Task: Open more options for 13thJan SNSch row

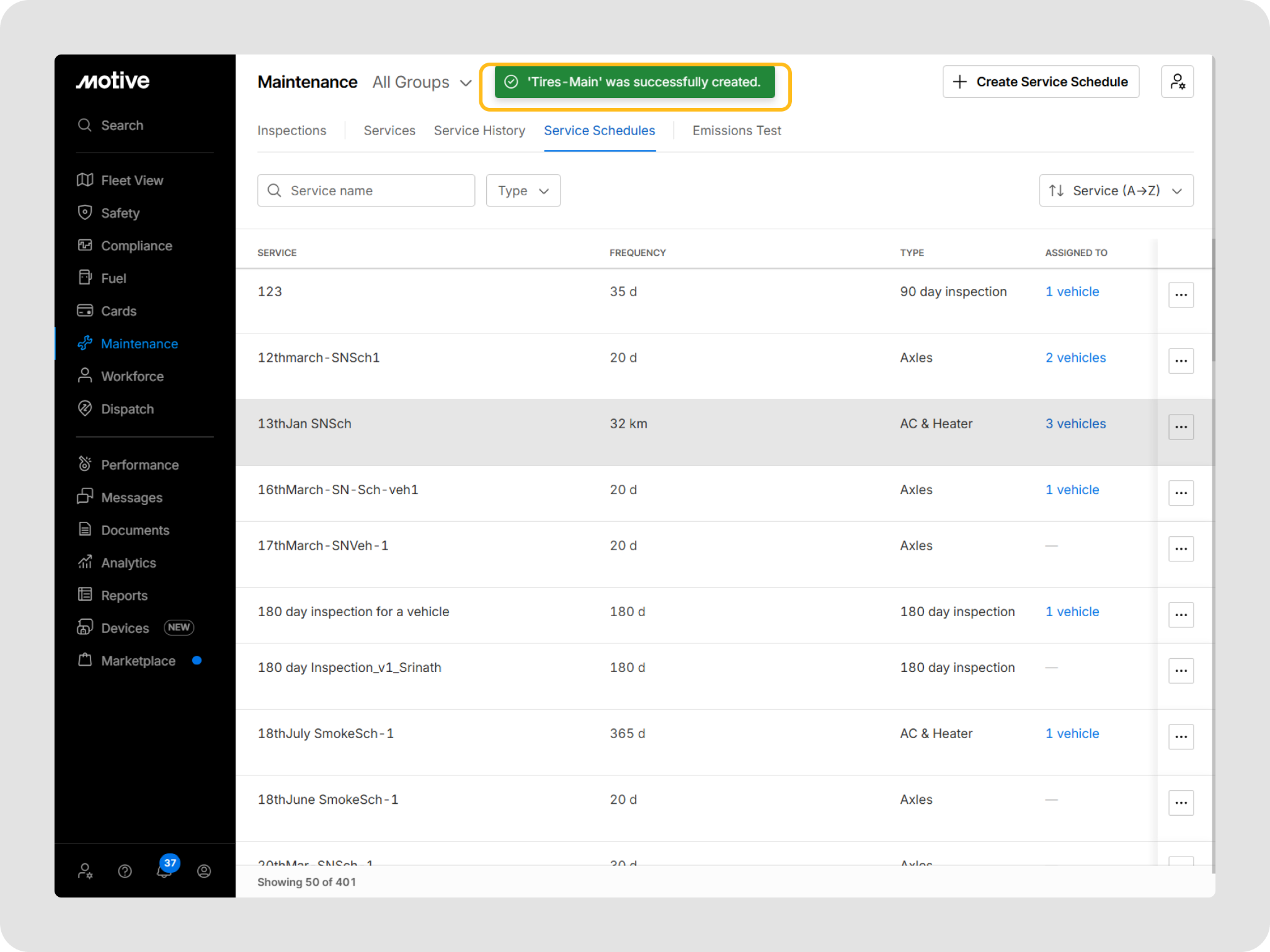Action: pyautogui.click(x=1180, y=427)
